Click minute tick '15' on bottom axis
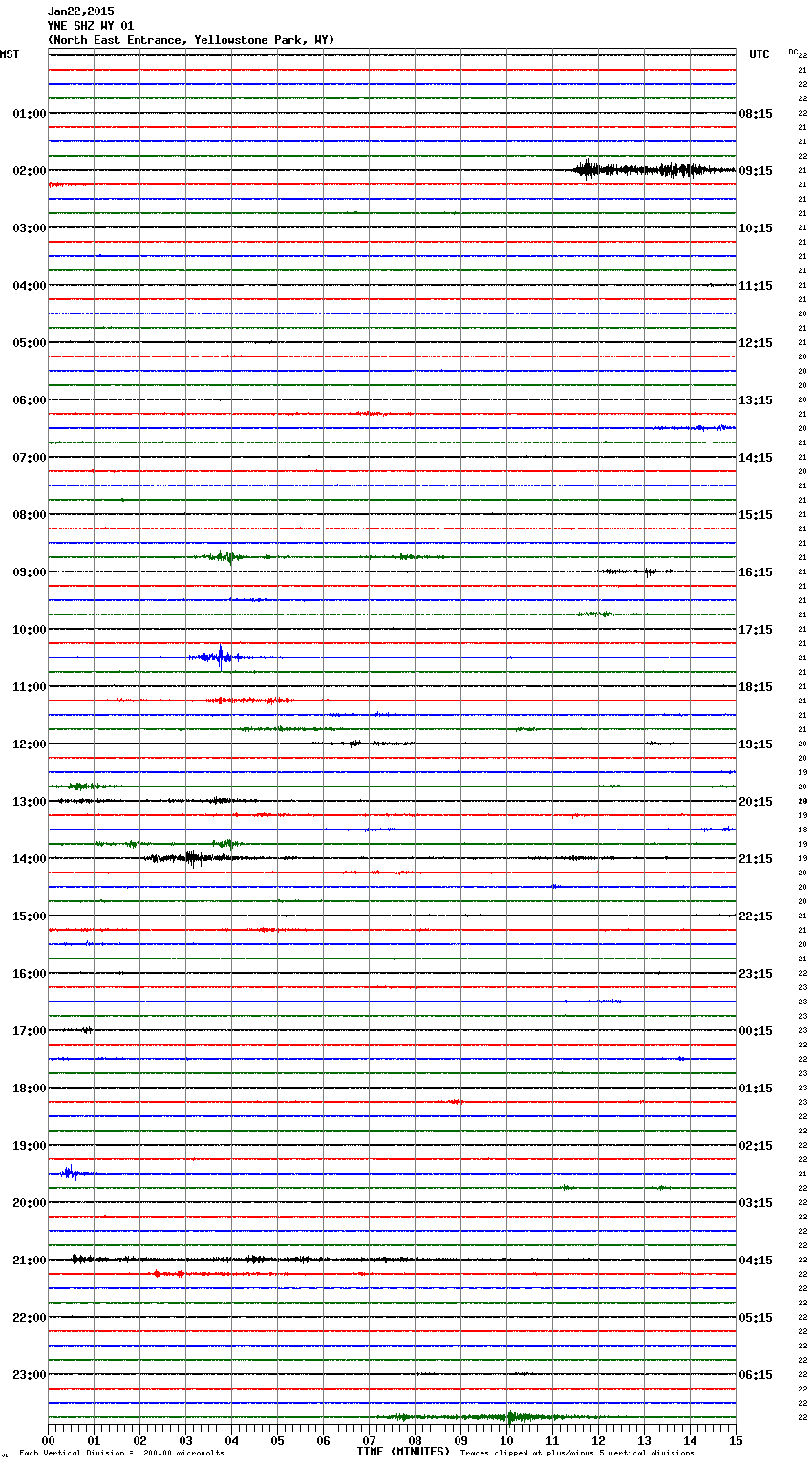This screenshot has width=812, height=1466. [736, 1440]
